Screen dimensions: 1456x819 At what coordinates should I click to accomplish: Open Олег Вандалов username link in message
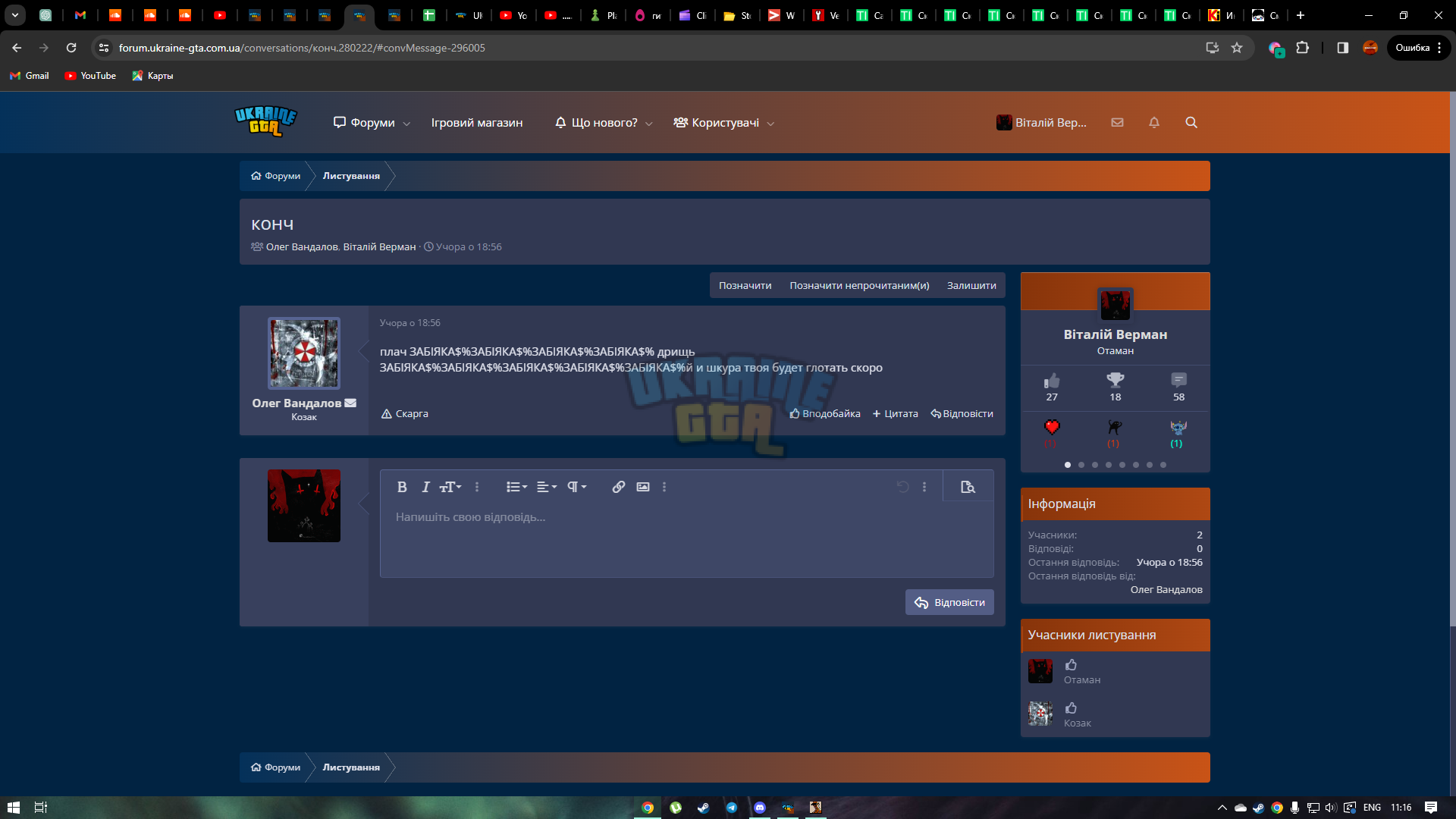tap(297, 403)
